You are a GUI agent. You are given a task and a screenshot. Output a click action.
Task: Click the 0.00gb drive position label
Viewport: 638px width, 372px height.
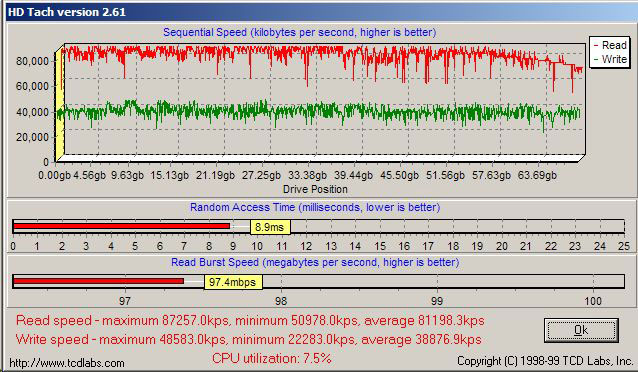pos(55,175)
